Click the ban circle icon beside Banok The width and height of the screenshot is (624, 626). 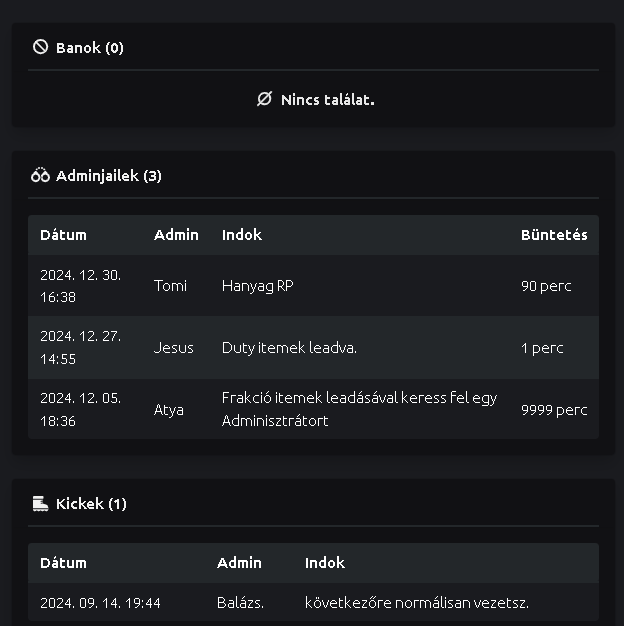click(40, 47)
